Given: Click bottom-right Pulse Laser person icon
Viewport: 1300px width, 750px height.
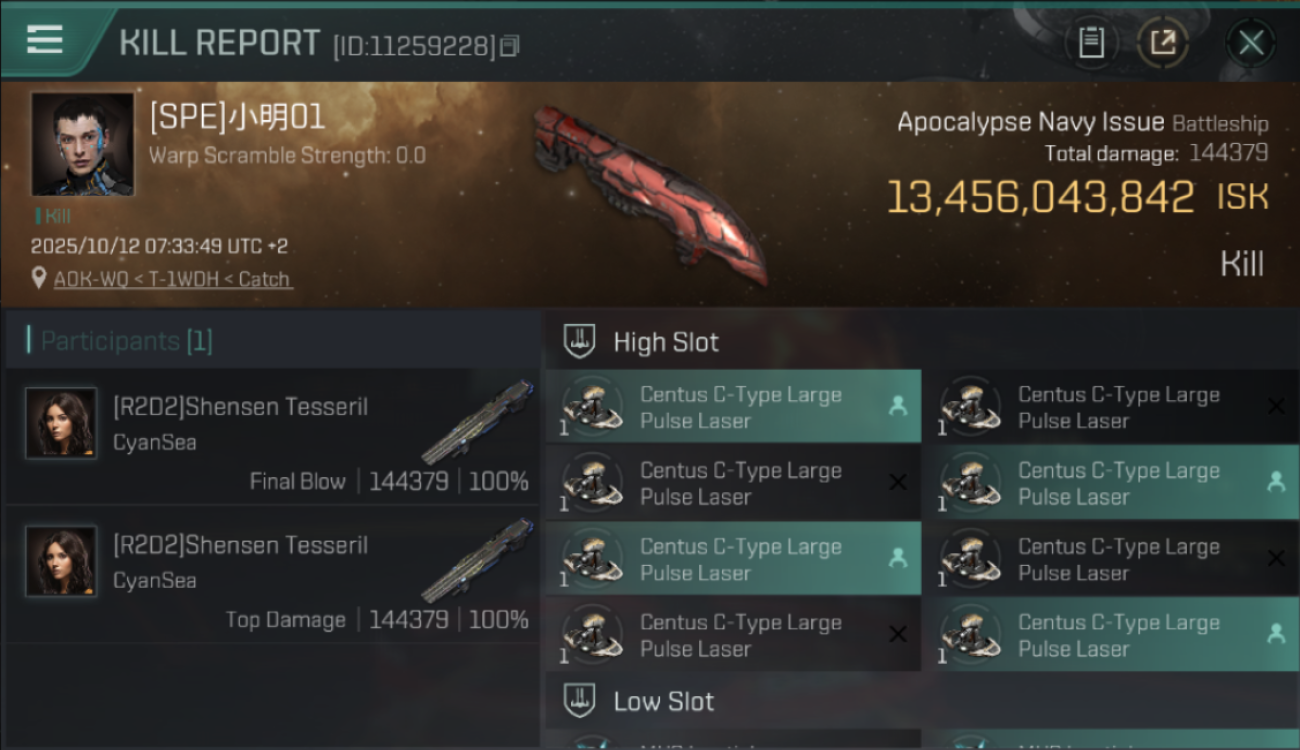Looking at the screenshot, I should point(1275,634).
